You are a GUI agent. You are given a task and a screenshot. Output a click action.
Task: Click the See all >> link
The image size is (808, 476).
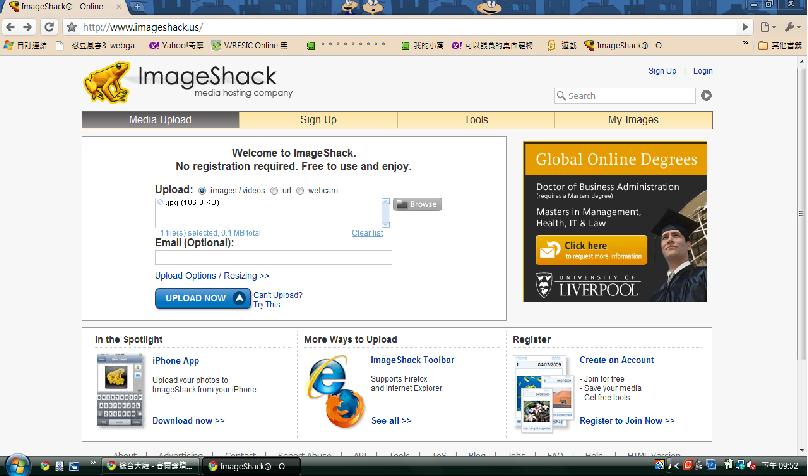[391, 421]
